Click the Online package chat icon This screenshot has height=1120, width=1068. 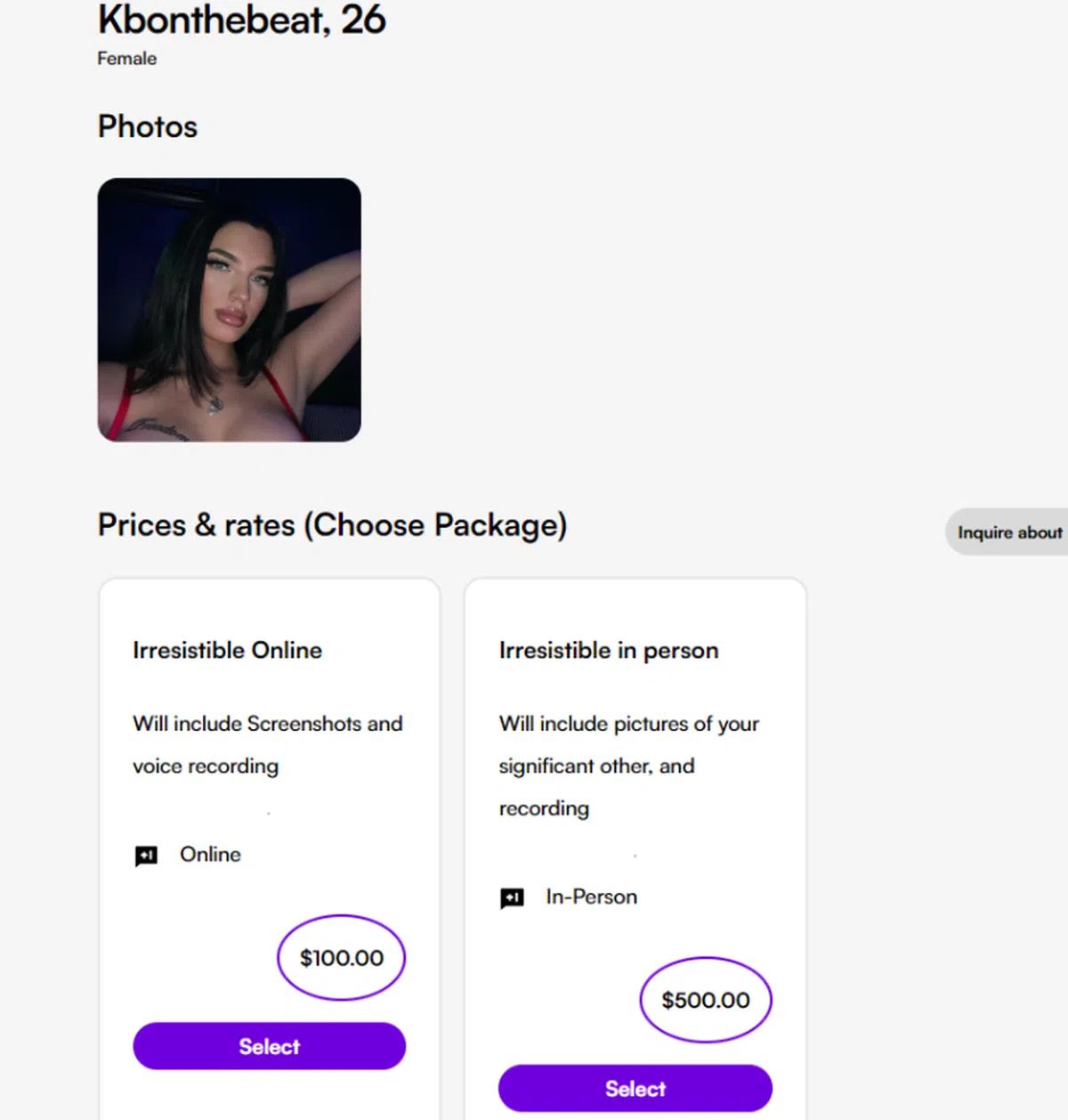pyautogui.click(x=146, y=856)
